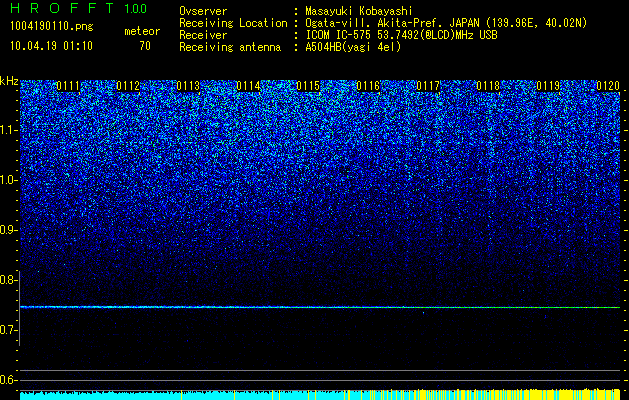Click the 0113 time marker
This screenshot has width=629, height=400.
pyautogui.click(x=188, y=86)
